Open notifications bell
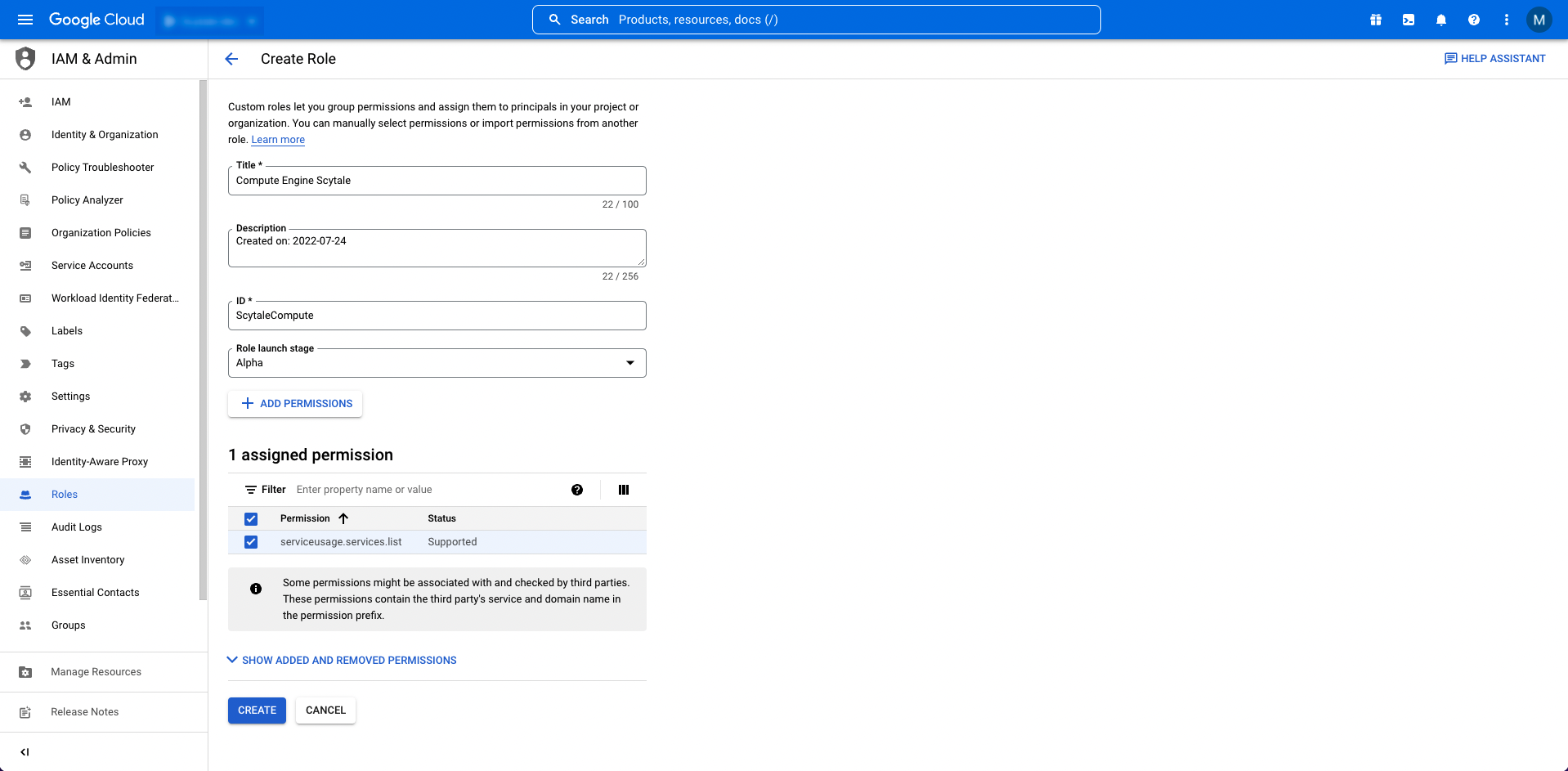Image resolution: width=1568 pixels, height=771 pixels. click(1441, 20)
